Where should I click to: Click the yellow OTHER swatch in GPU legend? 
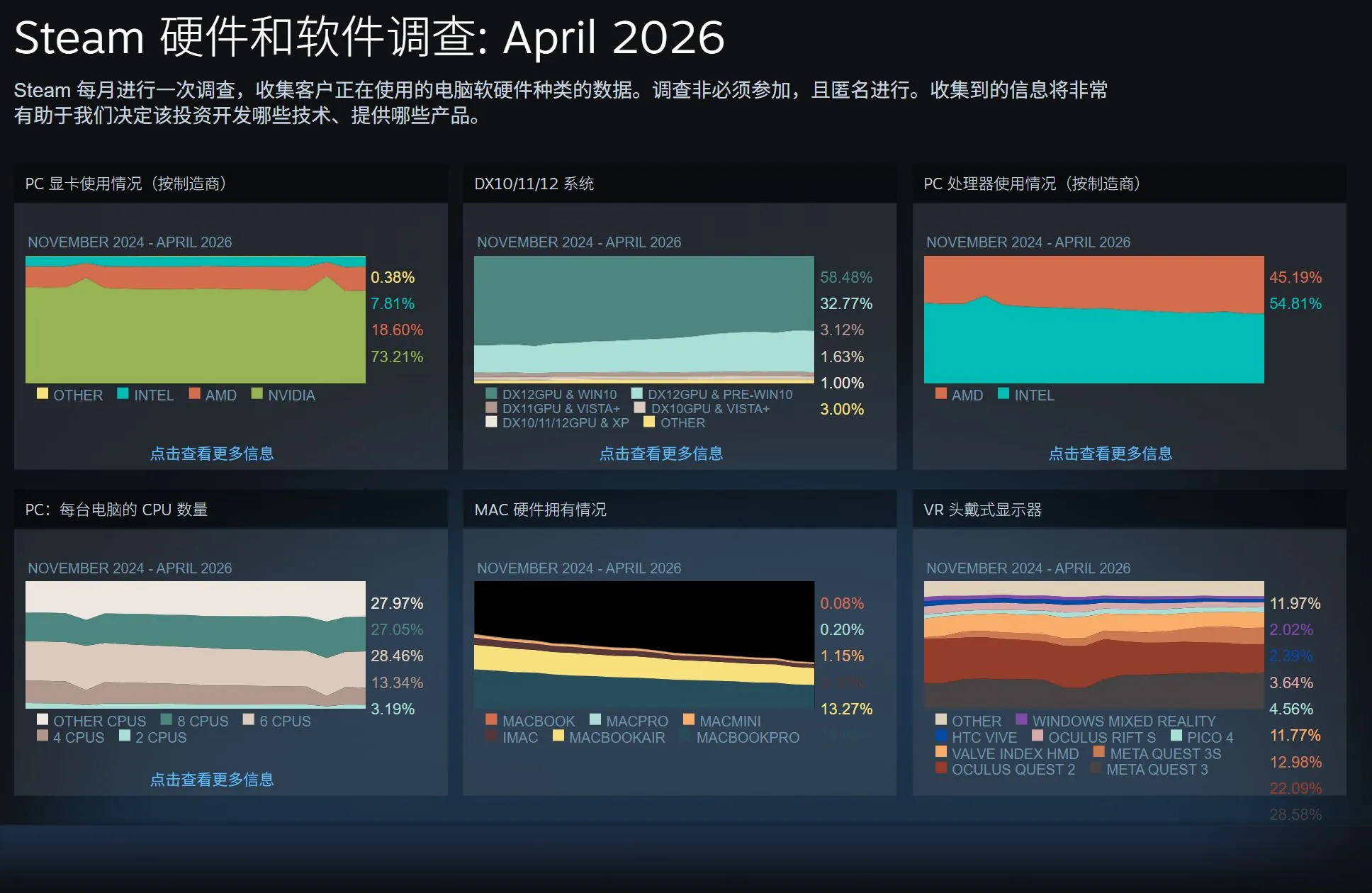point(43,393)
